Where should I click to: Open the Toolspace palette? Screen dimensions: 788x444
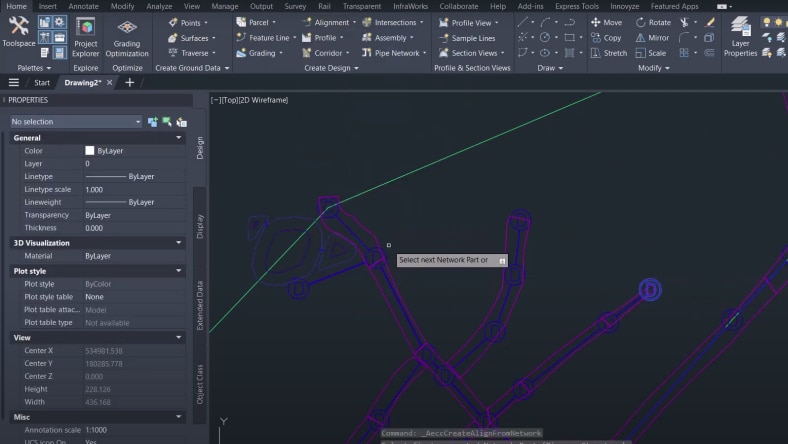click(x=19, y=32)
